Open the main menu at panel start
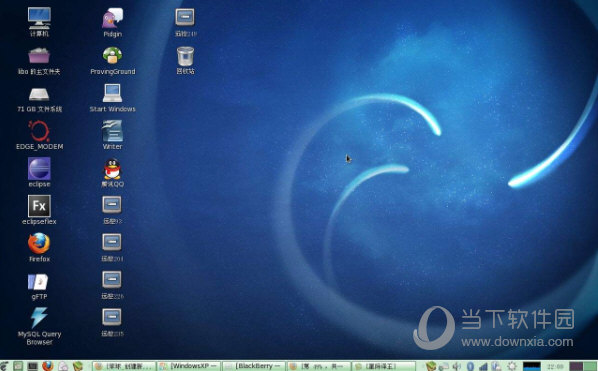598x371 pixels. (x=4, y=366)
